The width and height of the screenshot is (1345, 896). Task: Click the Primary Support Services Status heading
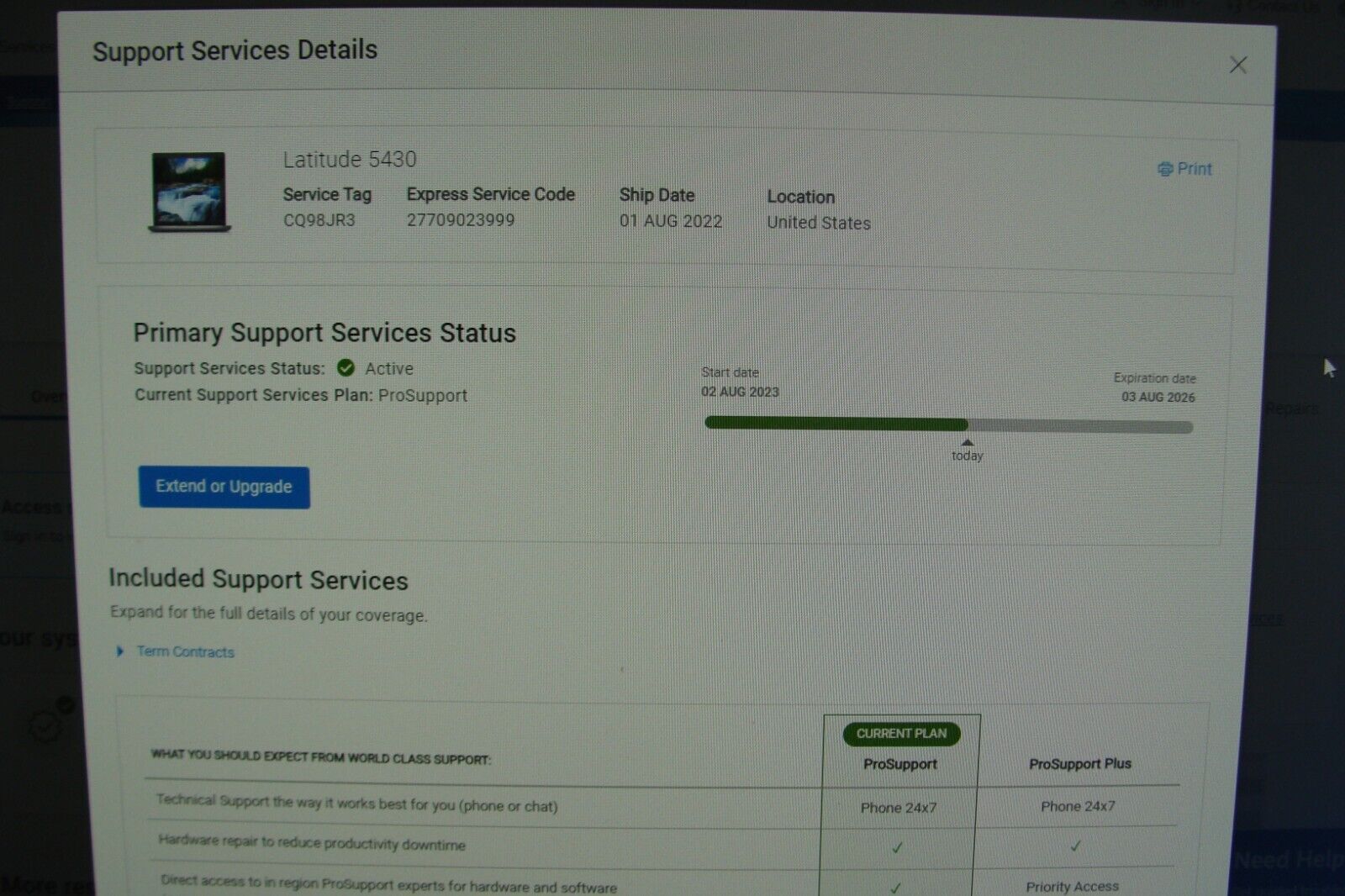[324, 333]
